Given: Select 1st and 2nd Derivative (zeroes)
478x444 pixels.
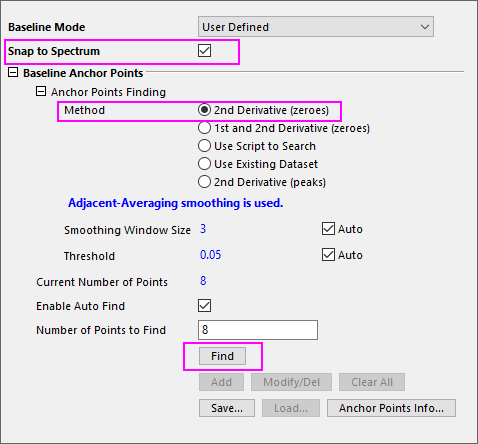Looking at the screenshot, I should [204, 128].
